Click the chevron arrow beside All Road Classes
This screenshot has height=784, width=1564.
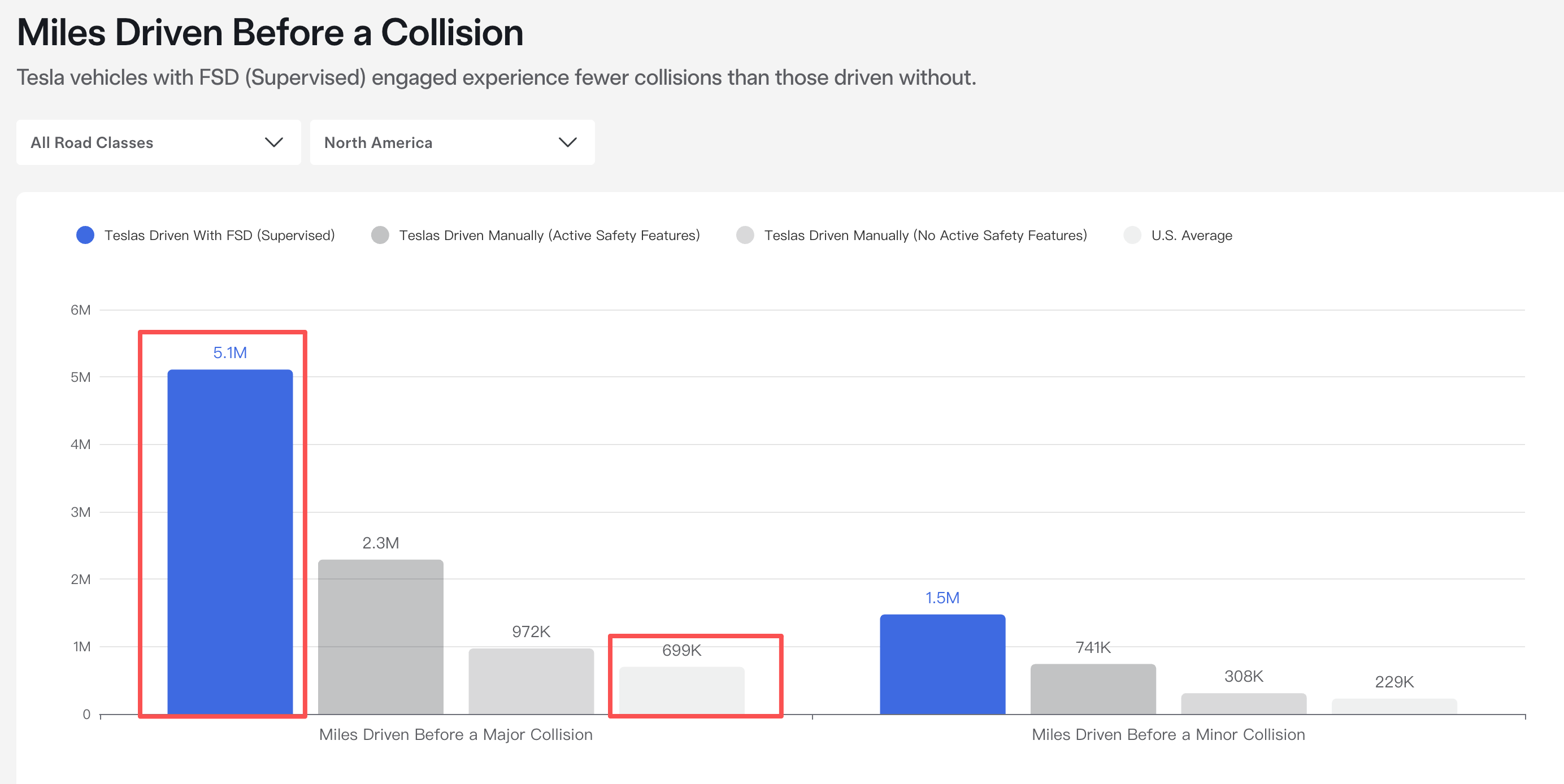(274, 142)
